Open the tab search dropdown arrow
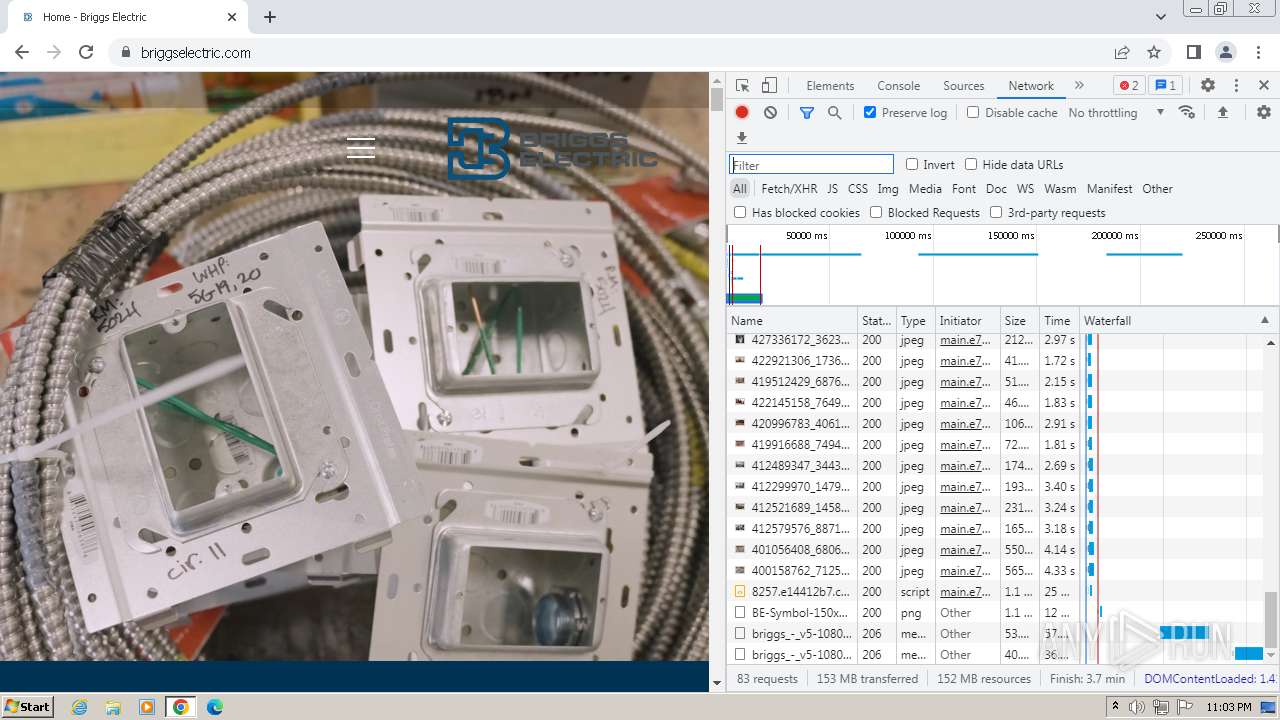1280x720 pixels. coord(1161,17)
